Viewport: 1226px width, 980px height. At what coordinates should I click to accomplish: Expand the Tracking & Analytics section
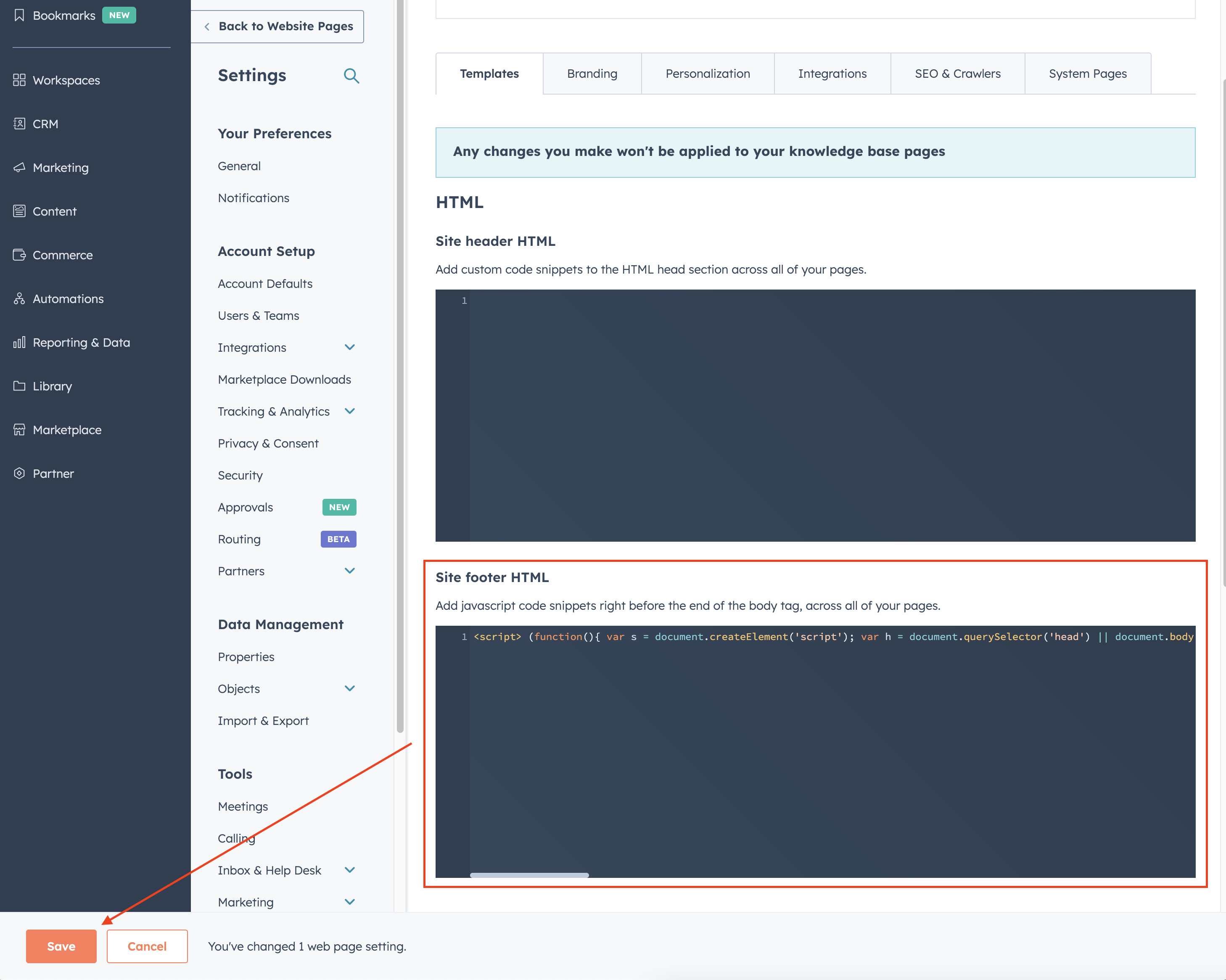(350, 411)
